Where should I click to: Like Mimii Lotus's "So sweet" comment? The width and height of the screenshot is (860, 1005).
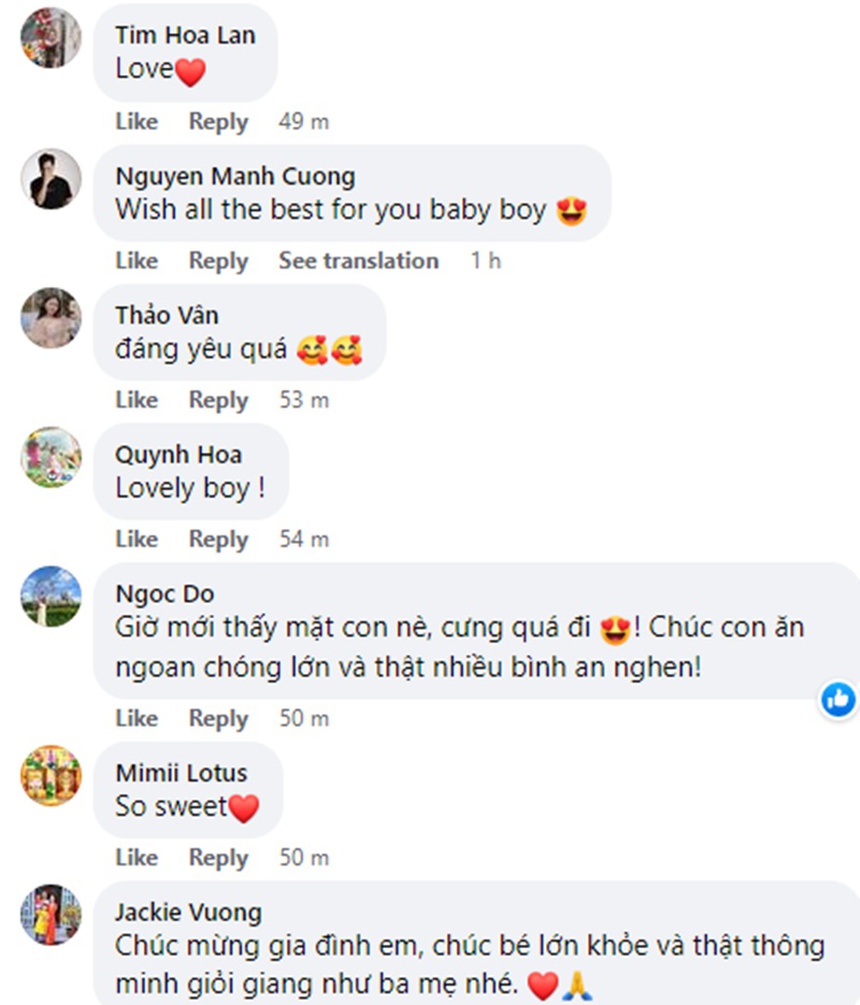[x=136, y=858]
